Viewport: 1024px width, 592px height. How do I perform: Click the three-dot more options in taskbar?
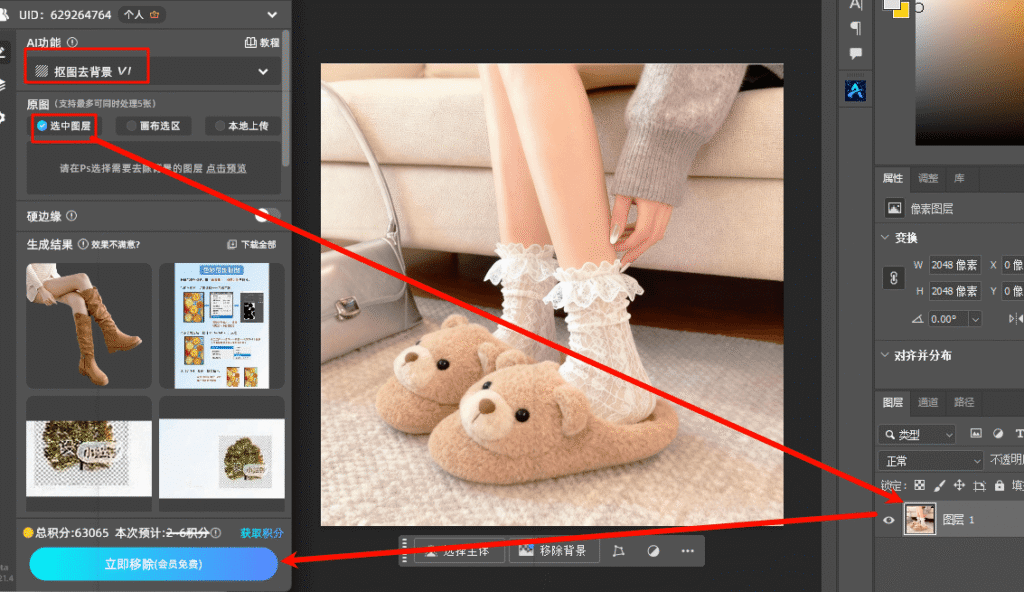click(686, 551)
